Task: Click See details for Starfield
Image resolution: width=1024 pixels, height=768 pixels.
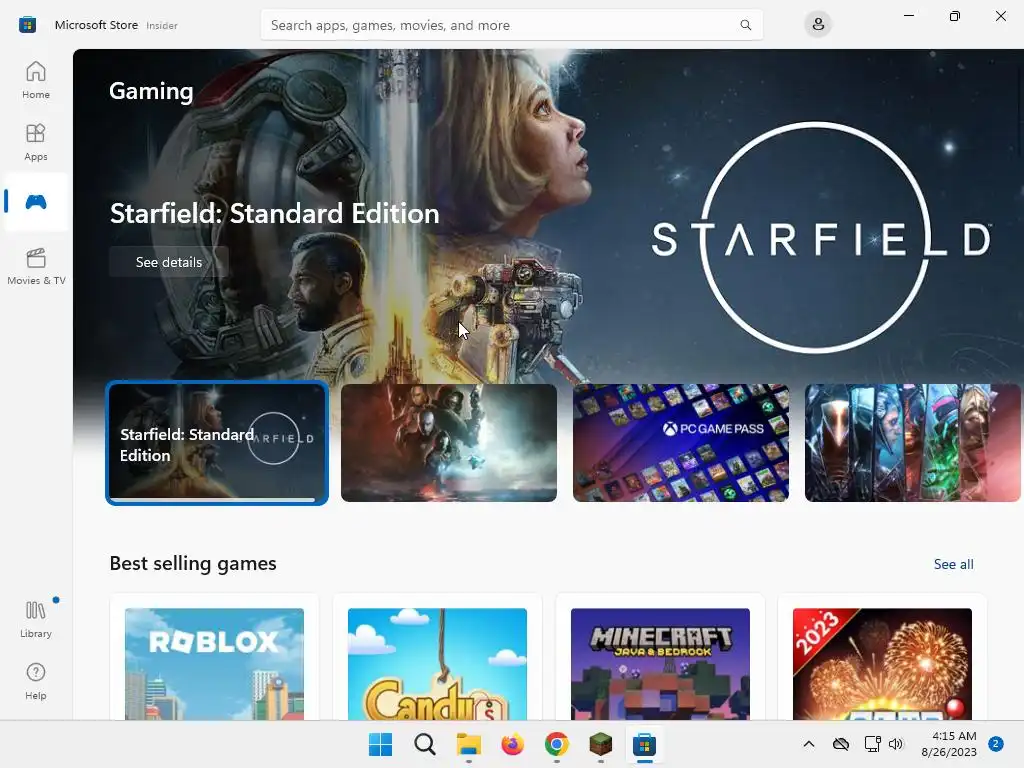Action: click(x=168, y=262)
